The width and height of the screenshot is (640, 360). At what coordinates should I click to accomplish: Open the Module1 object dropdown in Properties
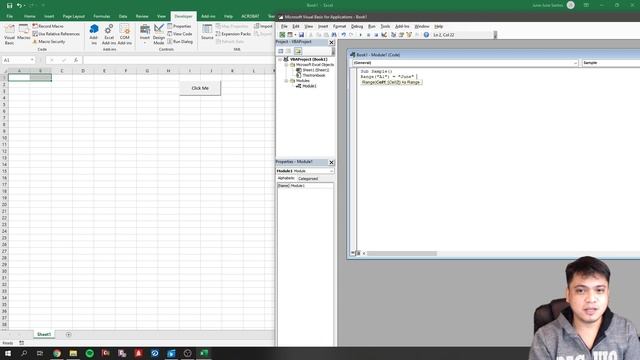coord(331,171)
